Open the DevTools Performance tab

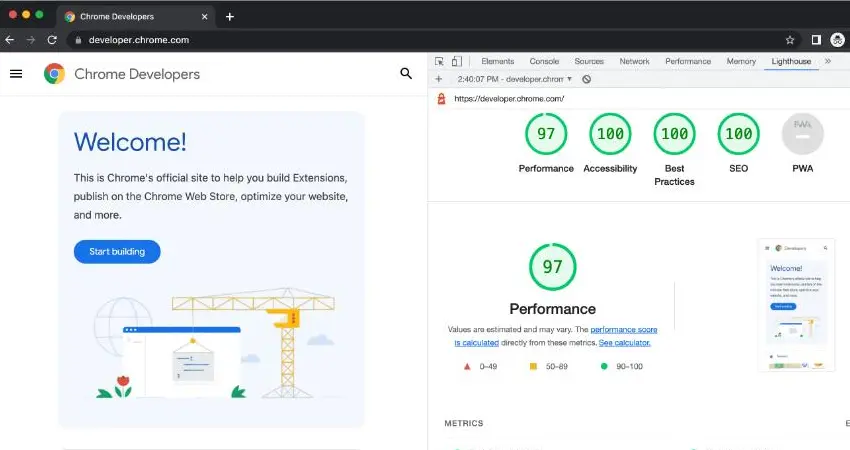(x=688, y=61)
